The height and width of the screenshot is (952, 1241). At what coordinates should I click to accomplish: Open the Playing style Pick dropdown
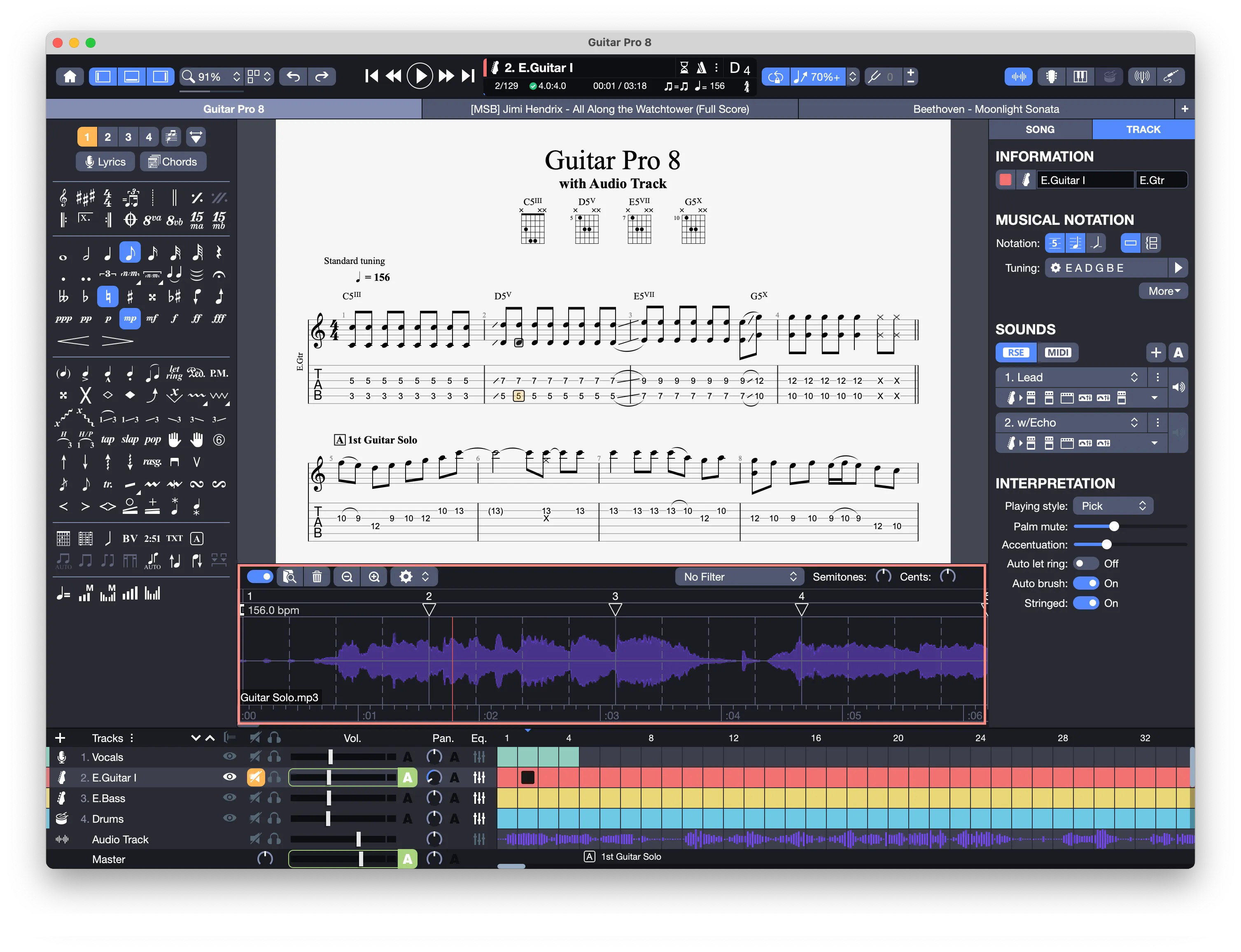point(1113,506)
